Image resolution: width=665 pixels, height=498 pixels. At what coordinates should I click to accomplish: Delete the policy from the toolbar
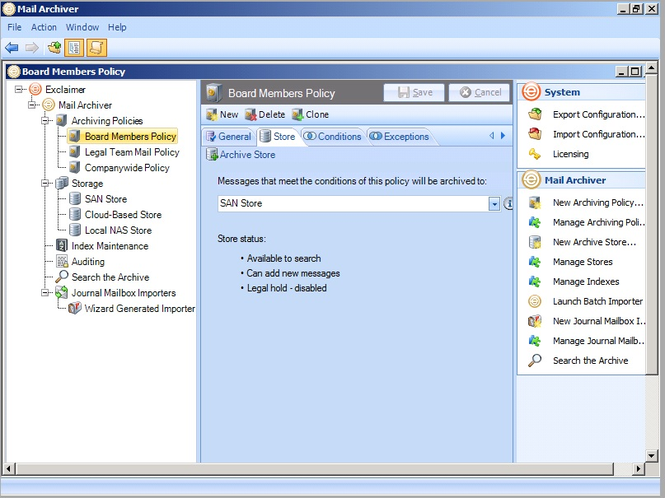(265, 115)
